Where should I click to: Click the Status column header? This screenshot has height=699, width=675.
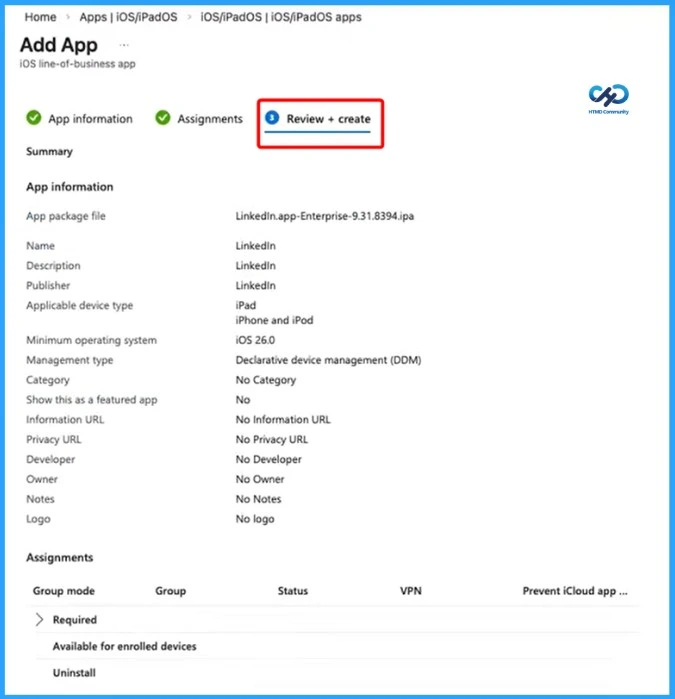pyautogui.click(x=293, y=591)
